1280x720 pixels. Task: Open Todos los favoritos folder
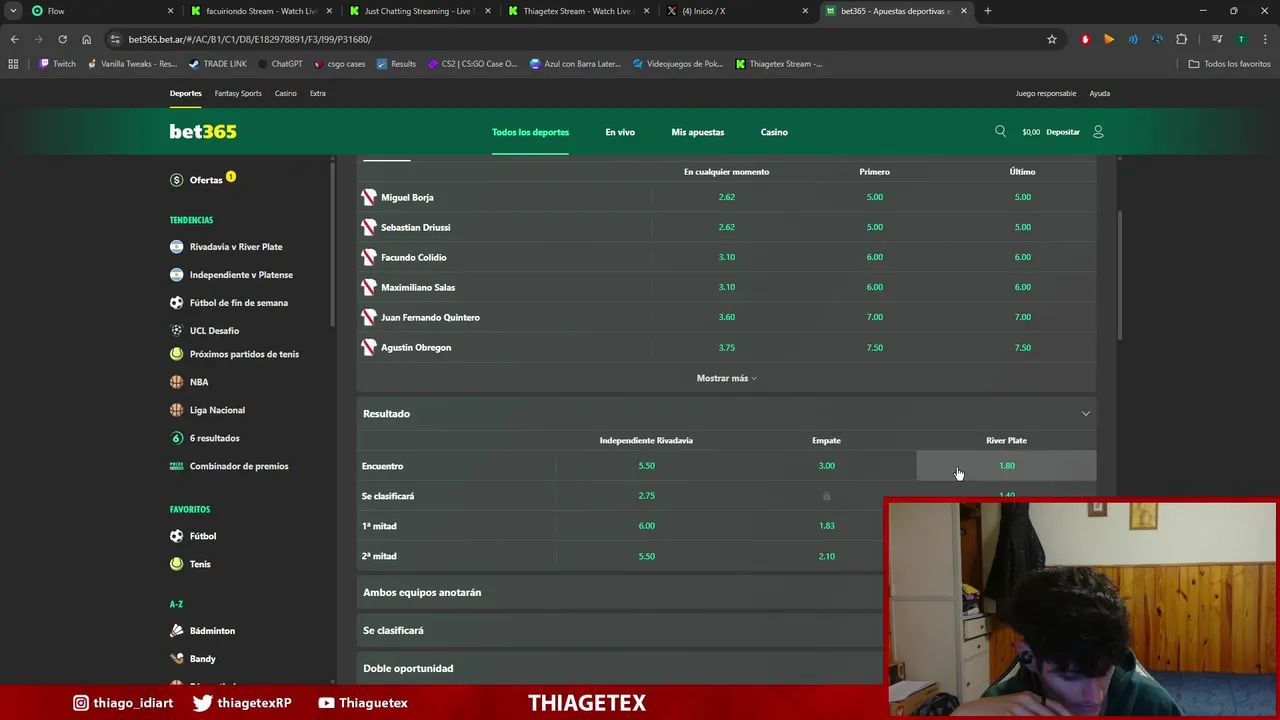point(1229,64)
